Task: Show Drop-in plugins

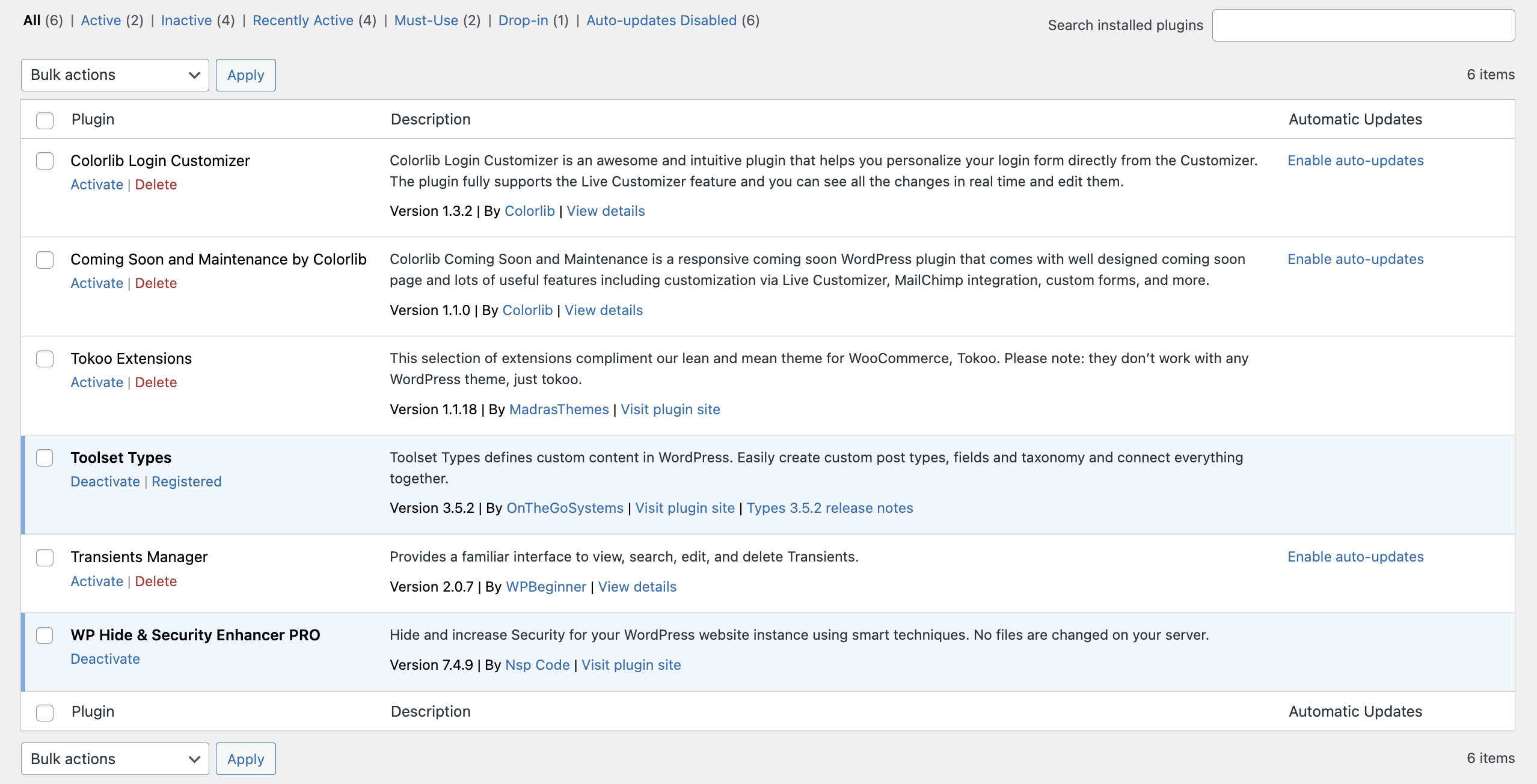Action: click(x=523, y=20)
